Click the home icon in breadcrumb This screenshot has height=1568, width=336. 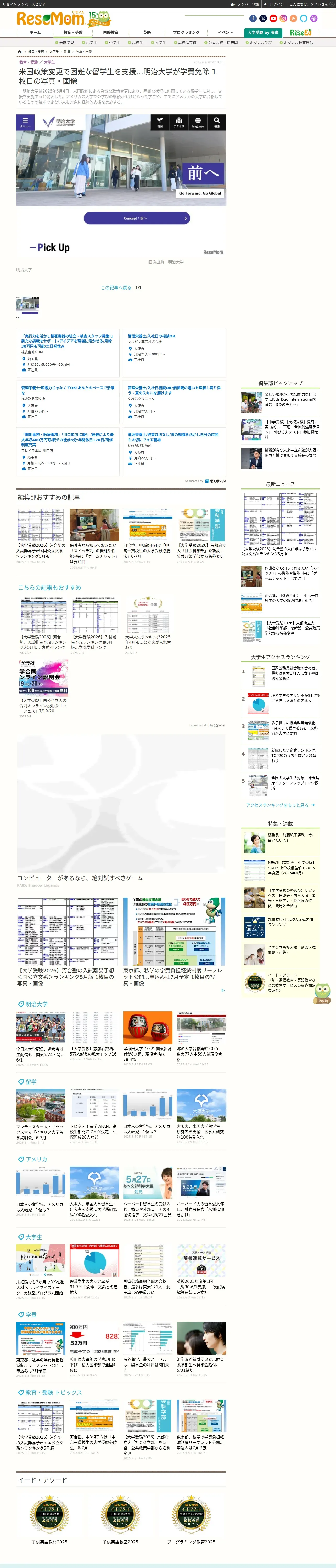click(20, 52)
